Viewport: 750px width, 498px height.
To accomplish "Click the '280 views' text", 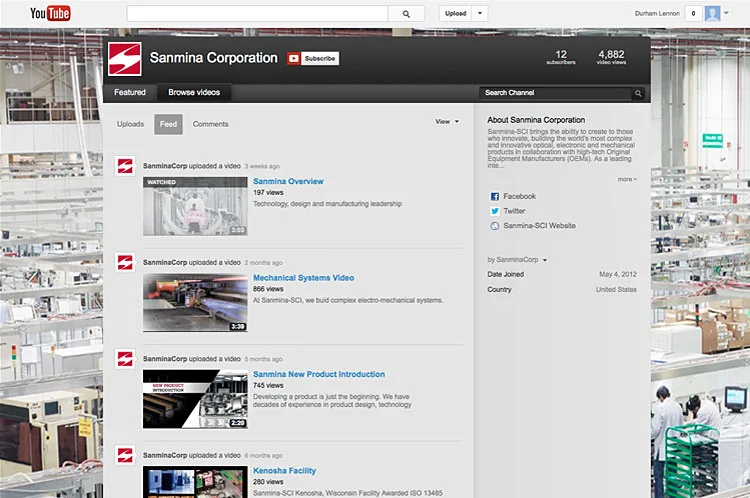I will (x=268, y=482).
